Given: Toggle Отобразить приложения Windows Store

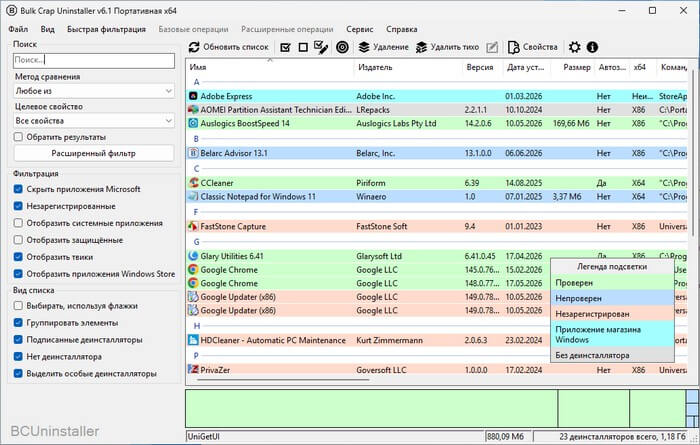Looking at the screenshot, I should pos(18,274).
